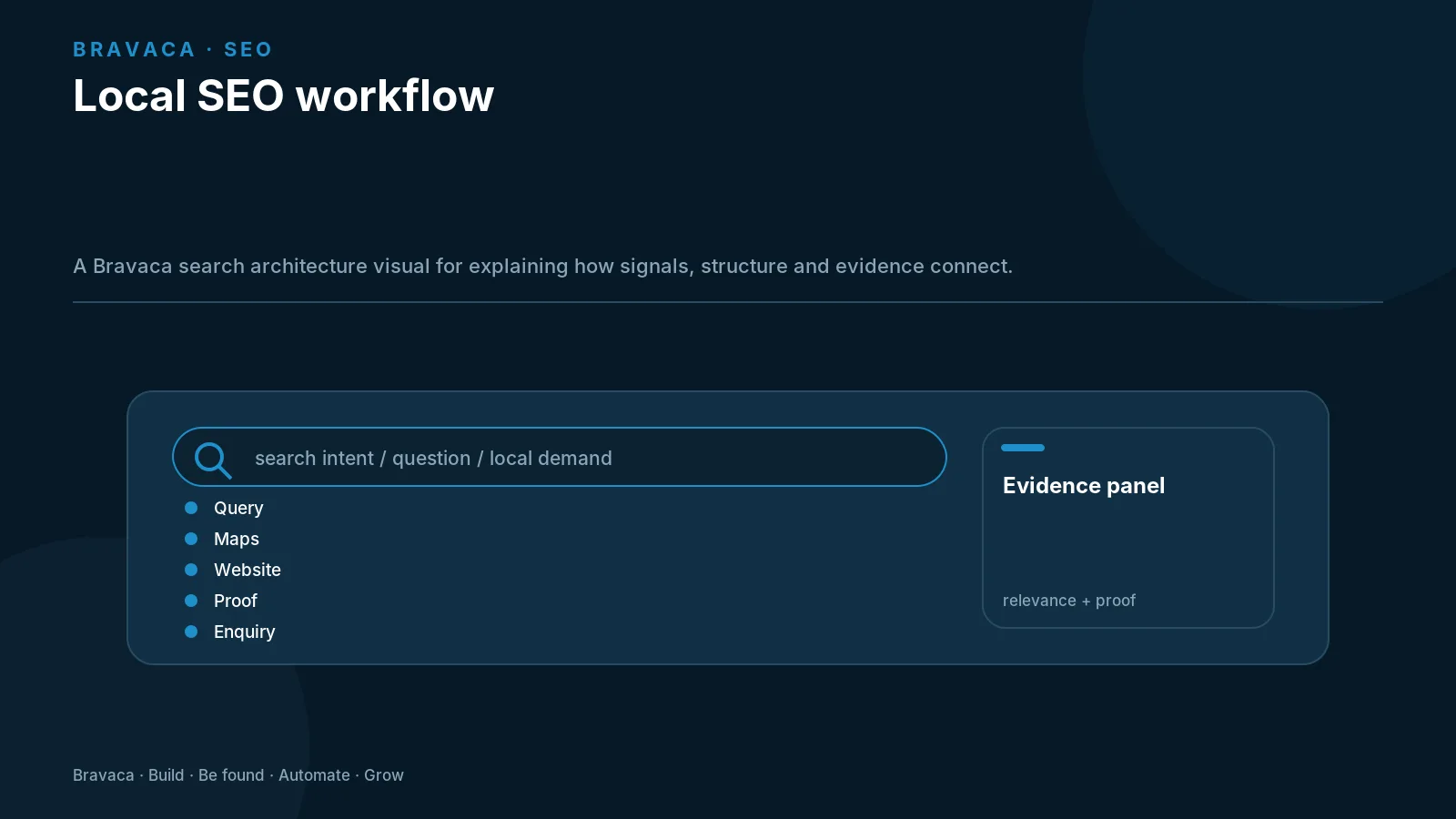The width and height of the screenshot is (1456, 819).
Task: Click the blue bullet beside Website
Action: [x=191, y=570]
